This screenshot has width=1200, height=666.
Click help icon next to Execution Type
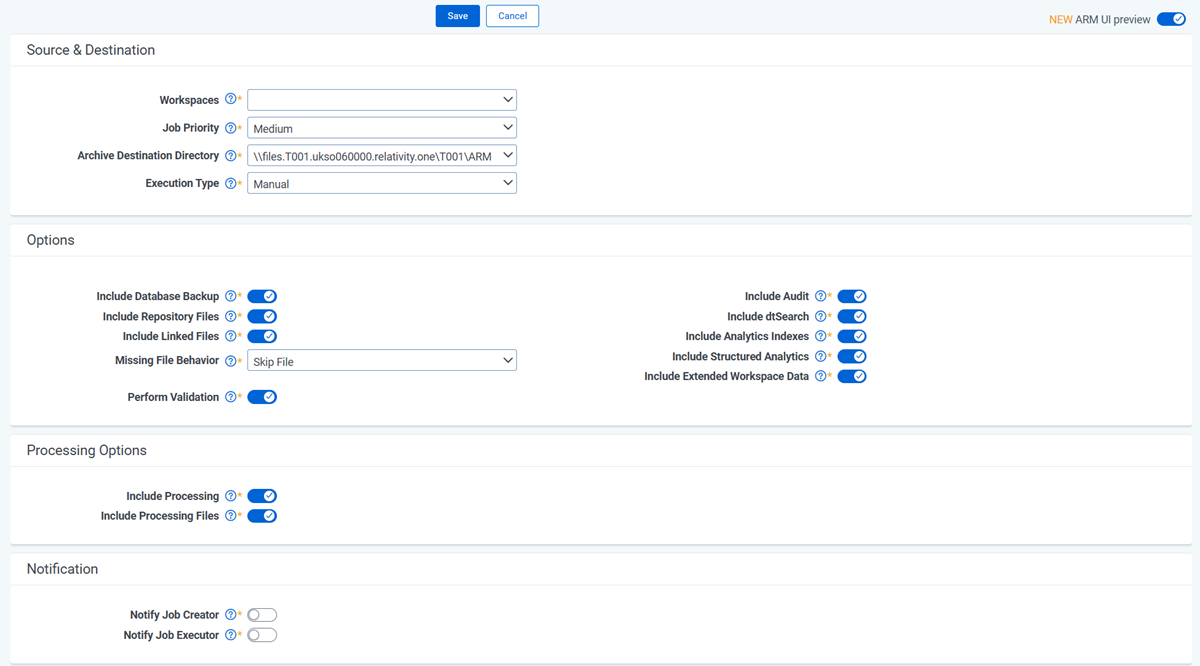coord(231,184)
